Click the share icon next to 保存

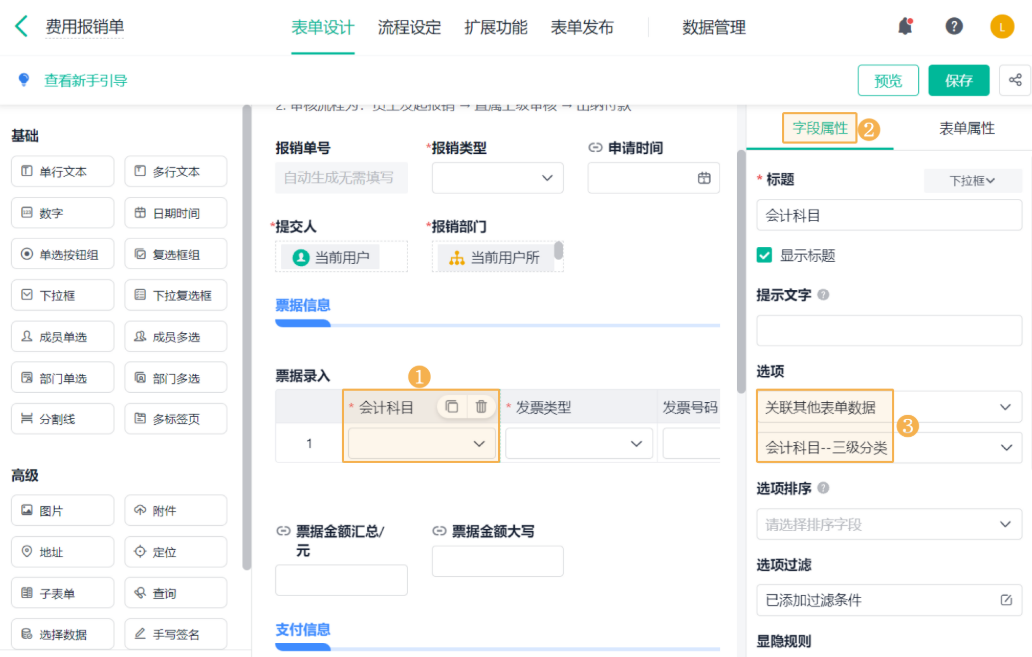[x=1015, y=80]
